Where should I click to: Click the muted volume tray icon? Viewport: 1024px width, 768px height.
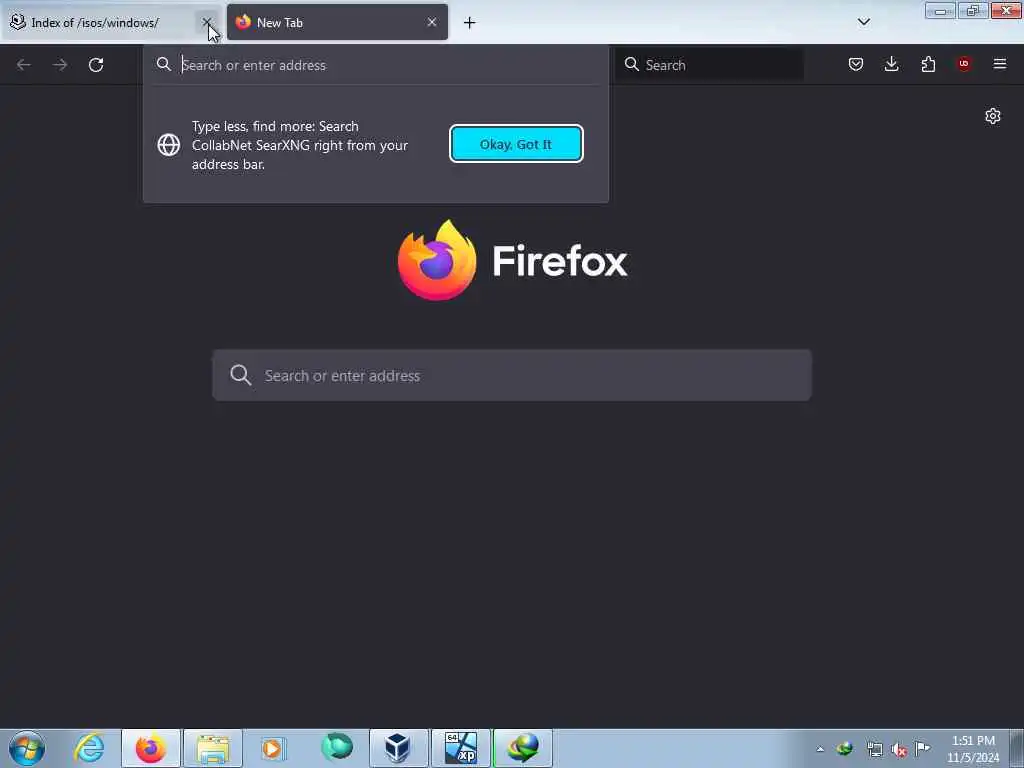tap(899, 750)
